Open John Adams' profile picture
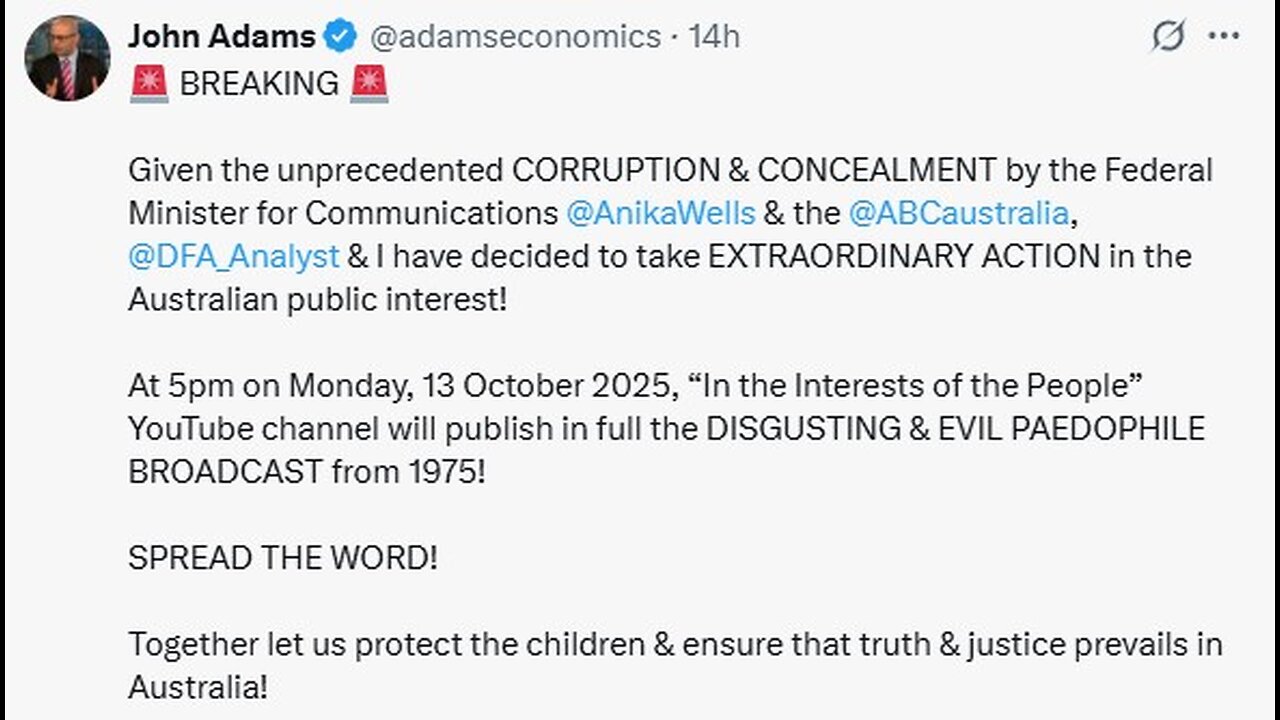Screen dimensions: 1280x720 pyautogui.click(x=67, y=58)
